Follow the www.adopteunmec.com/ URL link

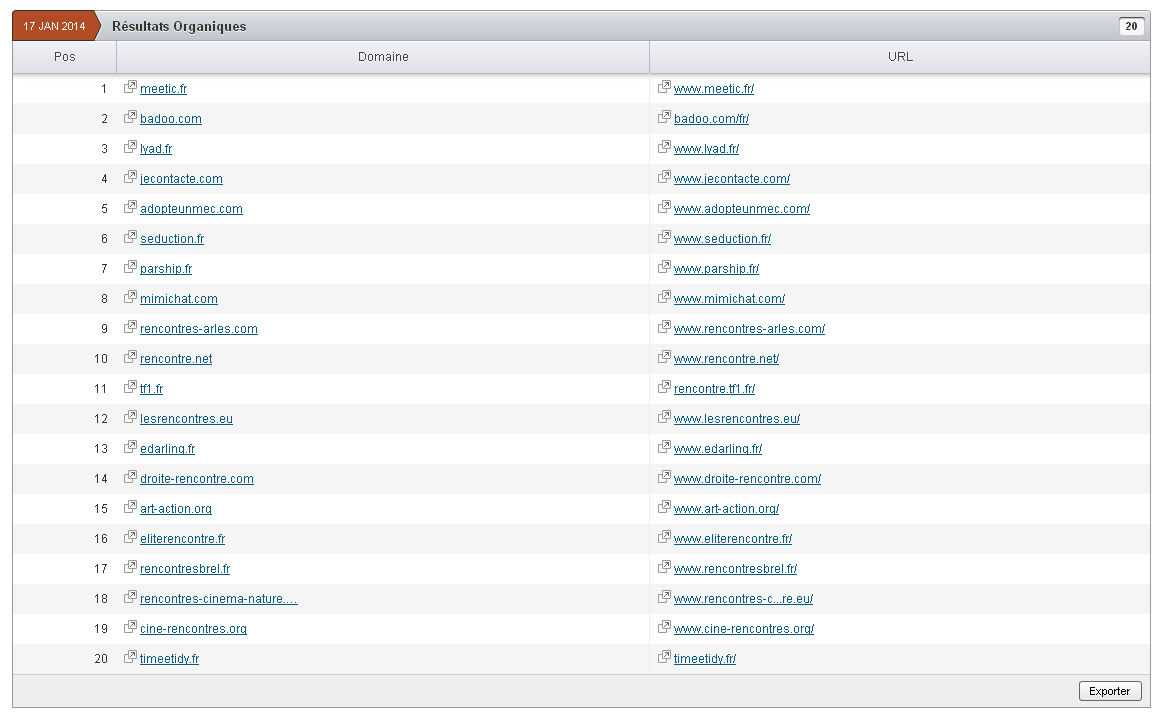[741, 209]
